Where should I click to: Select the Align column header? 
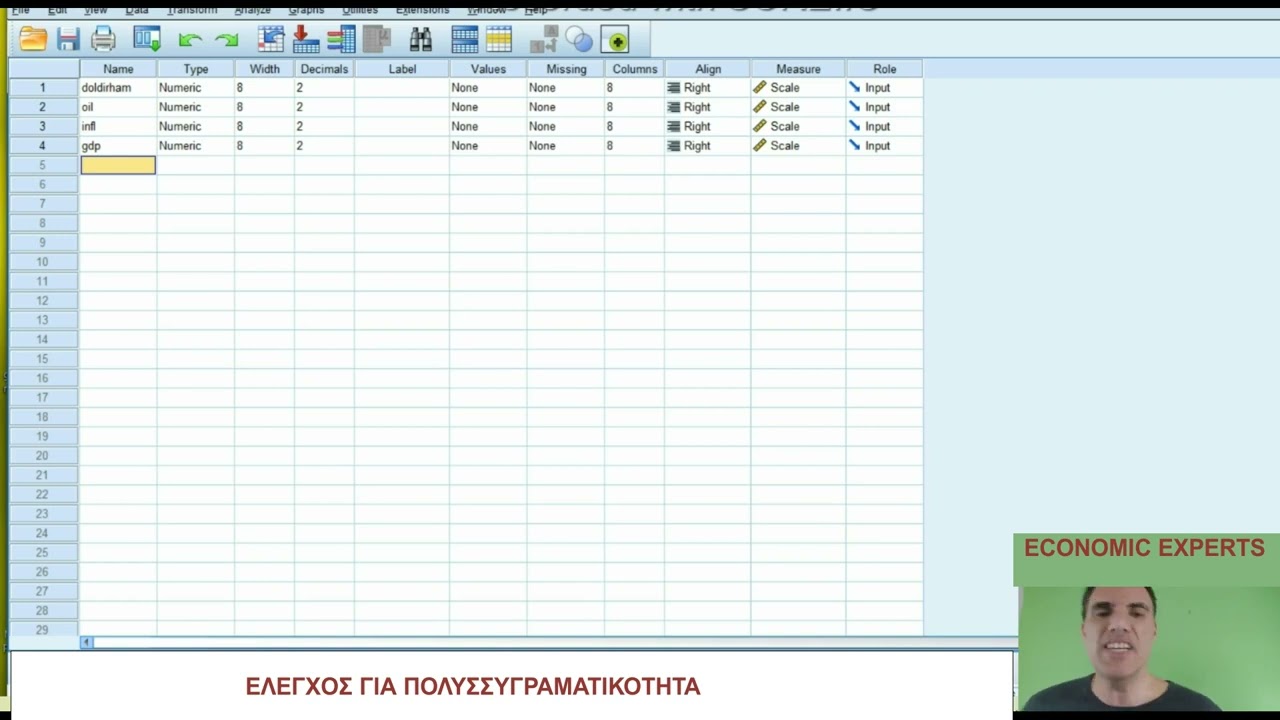(708, 69)
